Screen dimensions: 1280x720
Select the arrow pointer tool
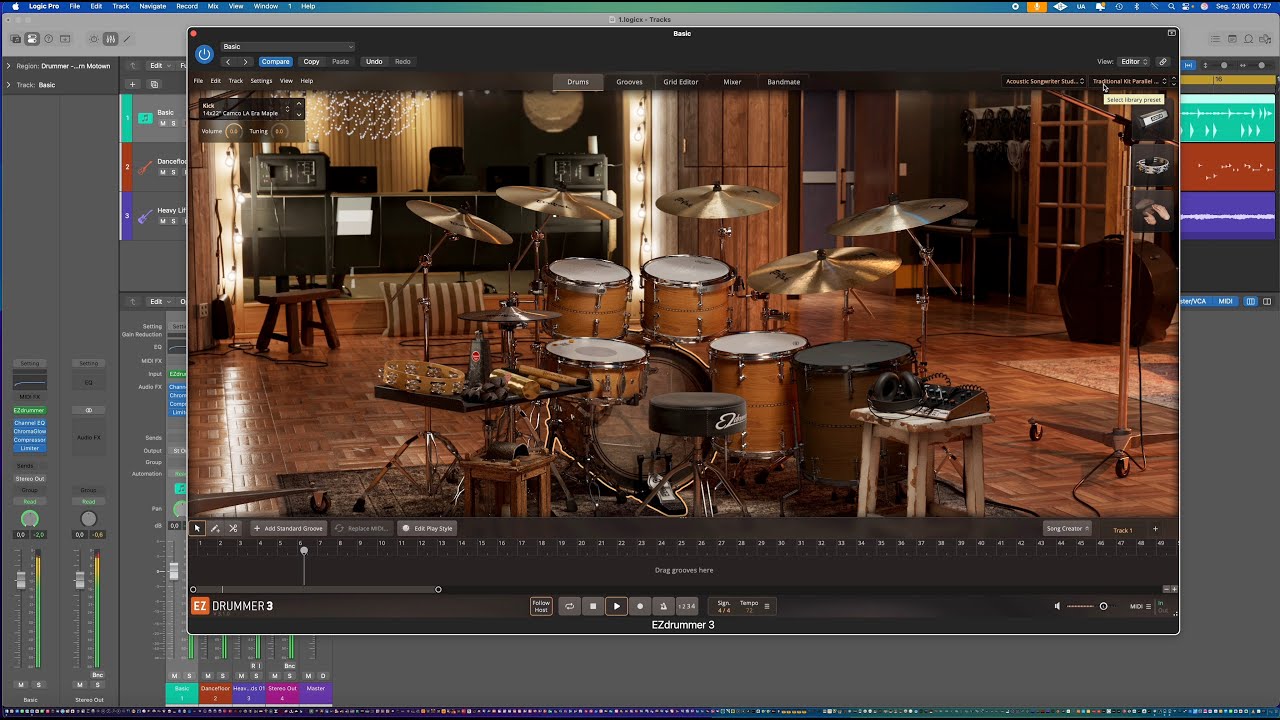coord(197,528)
